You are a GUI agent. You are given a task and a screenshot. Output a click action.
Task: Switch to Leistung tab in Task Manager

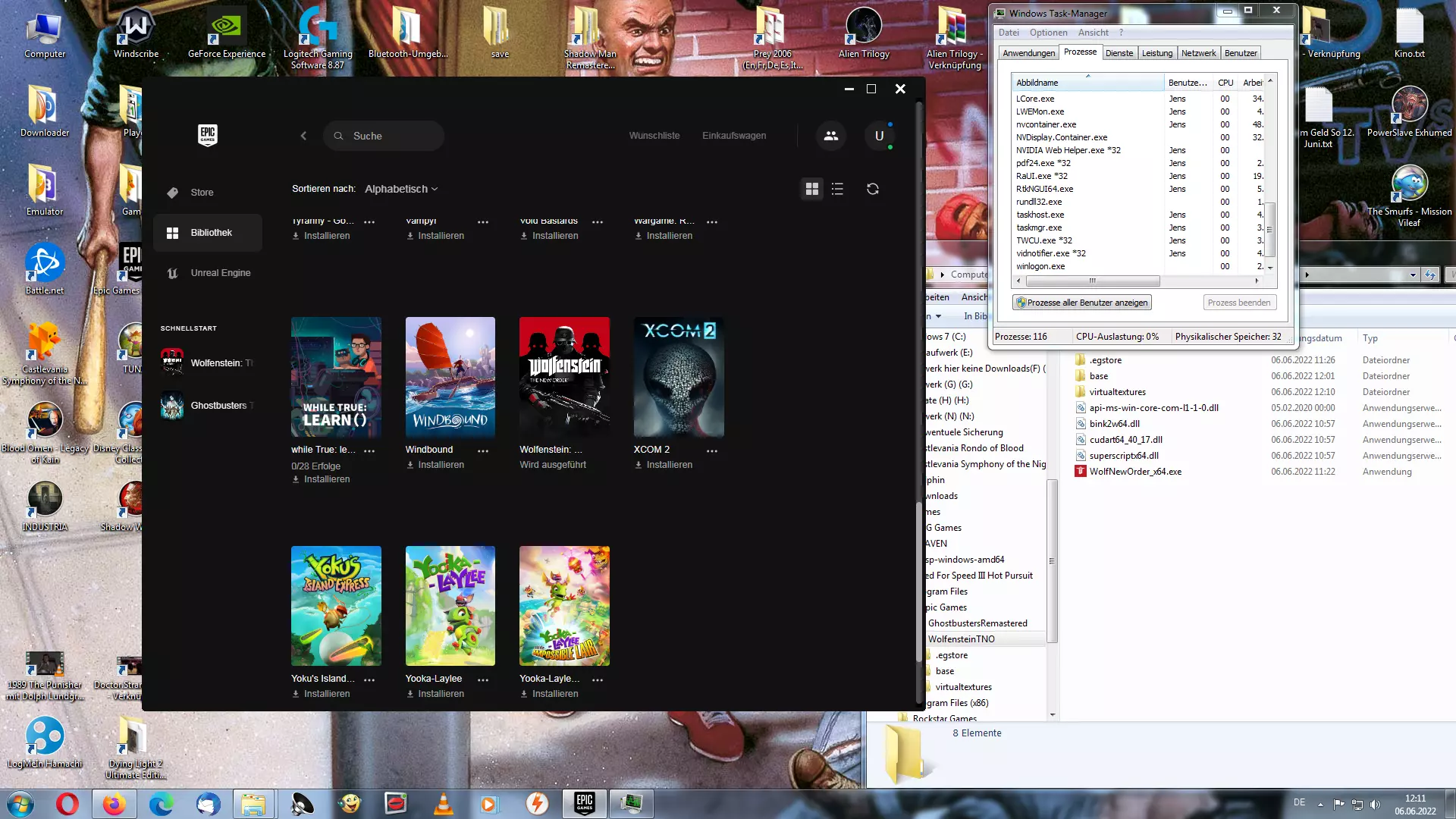[1157, 53]
